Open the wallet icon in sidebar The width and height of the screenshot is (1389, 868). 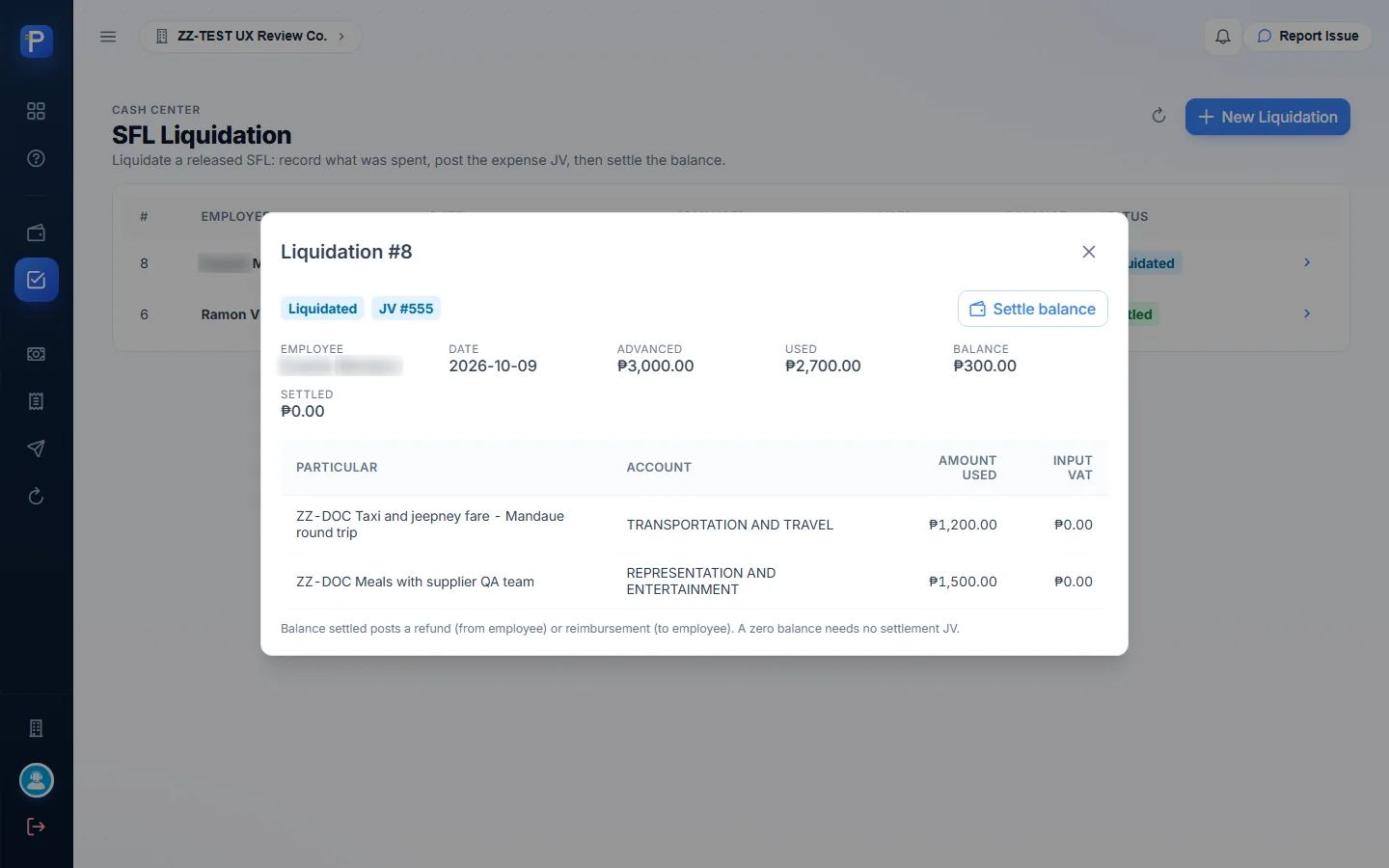click(36, 232)
